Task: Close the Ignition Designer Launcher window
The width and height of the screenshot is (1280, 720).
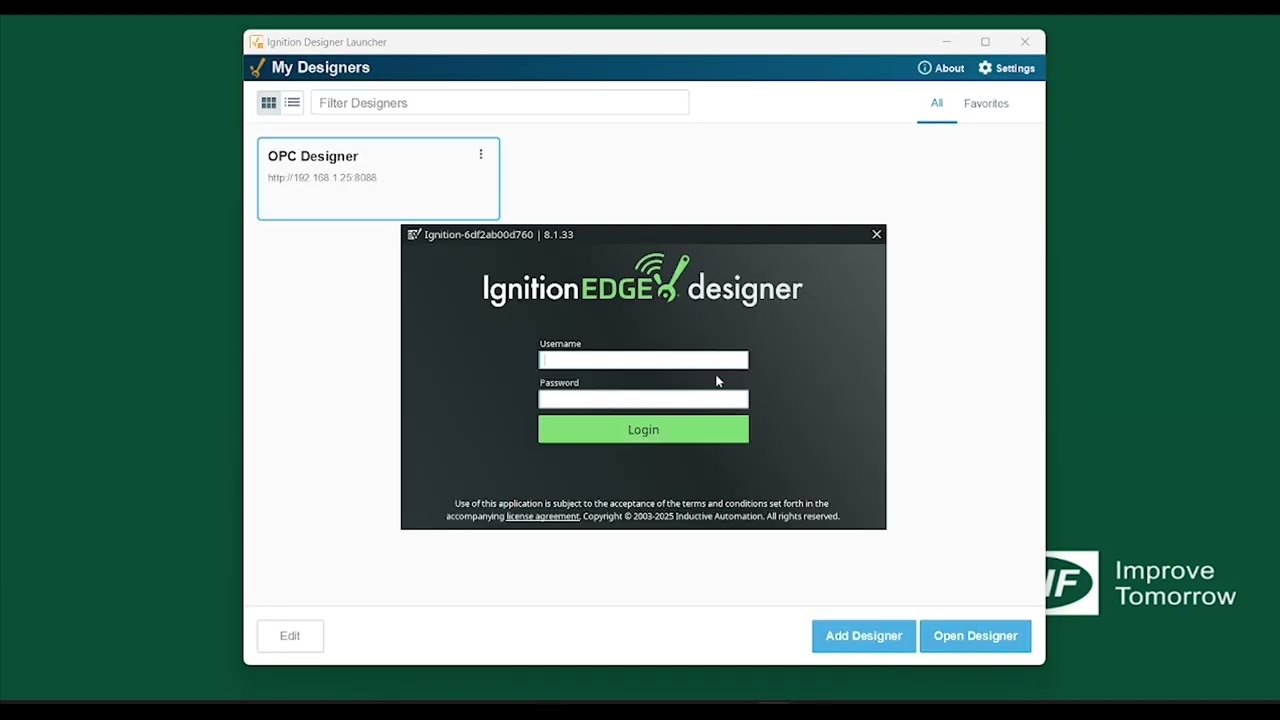Action: click(x=1025, y=42)
